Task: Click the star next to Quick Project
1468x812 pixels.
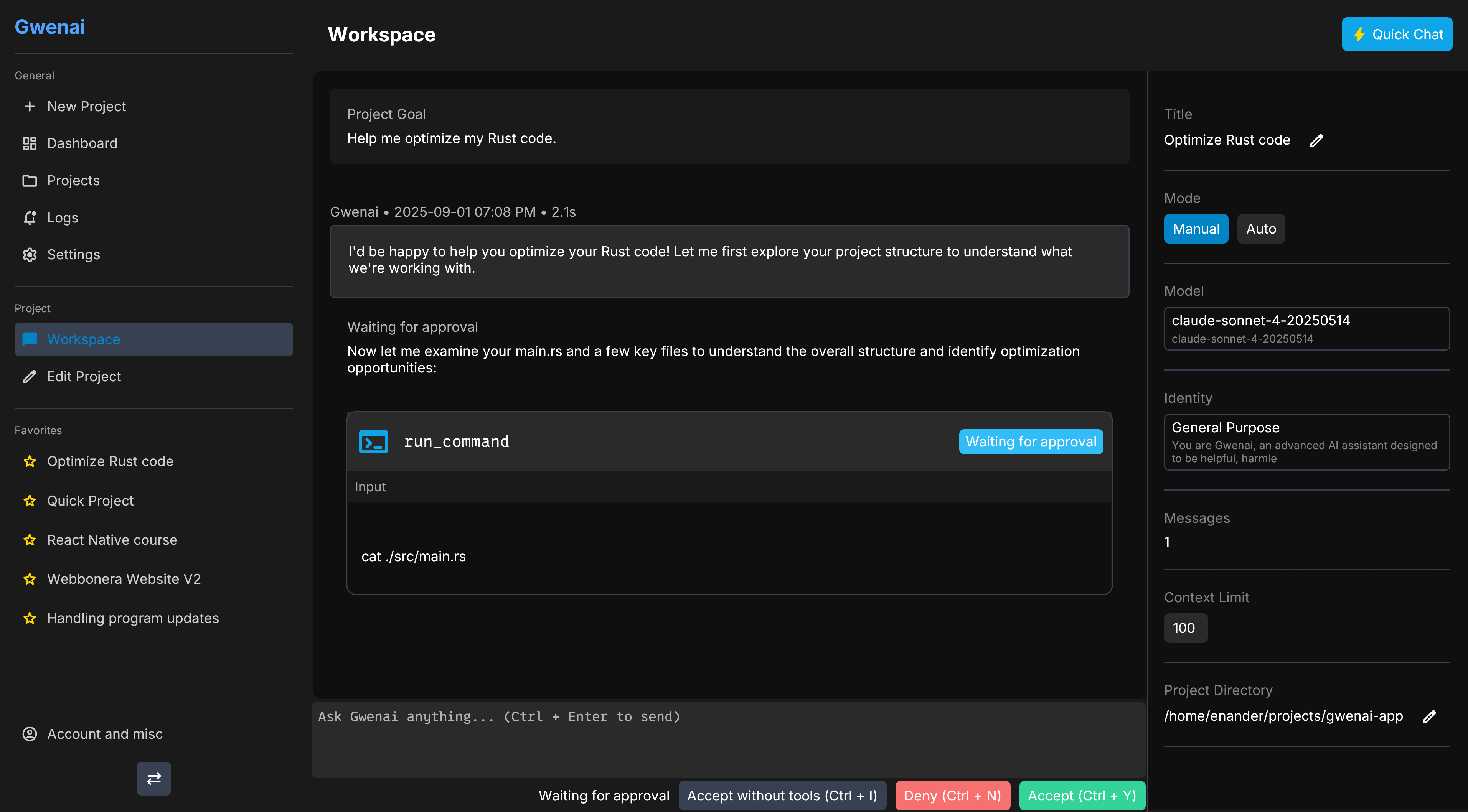Action: (30, 501)
